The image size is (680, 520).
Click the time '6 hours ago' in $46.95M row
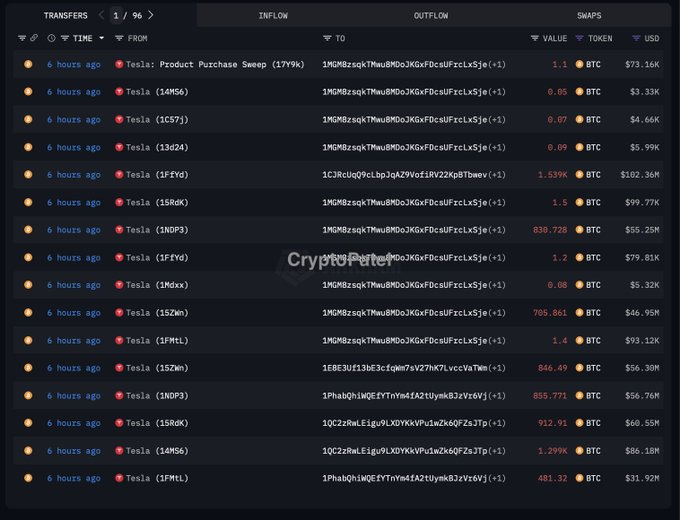pyautogui.click(x=74, y=313)
